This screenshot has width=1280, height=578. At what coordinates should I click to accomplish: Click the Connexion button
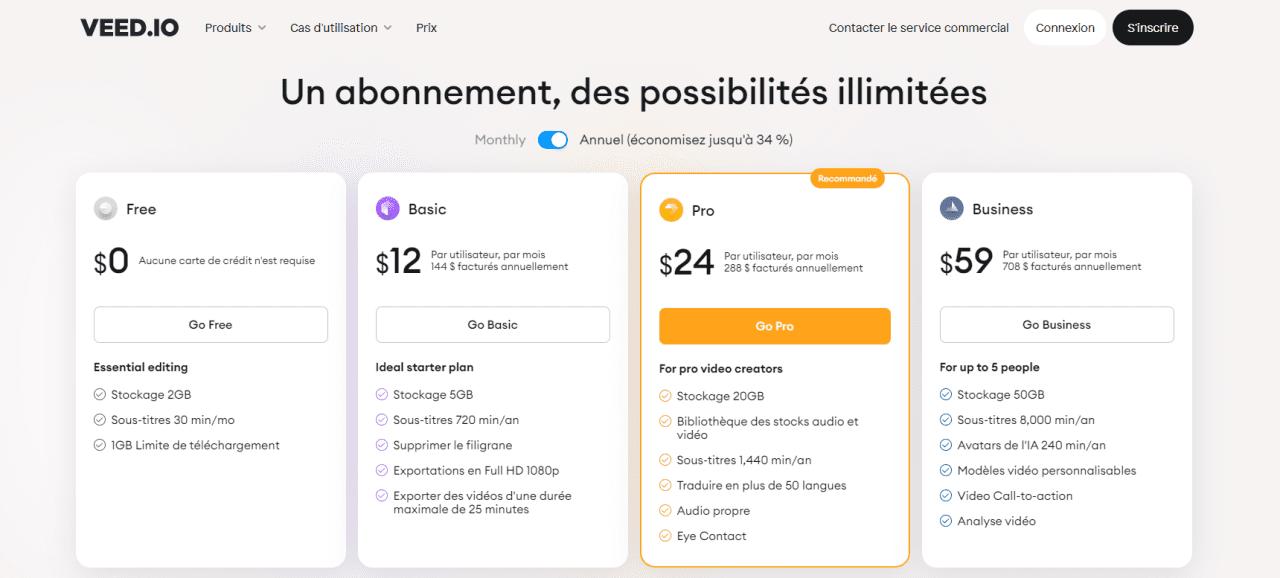[1065, 28]
